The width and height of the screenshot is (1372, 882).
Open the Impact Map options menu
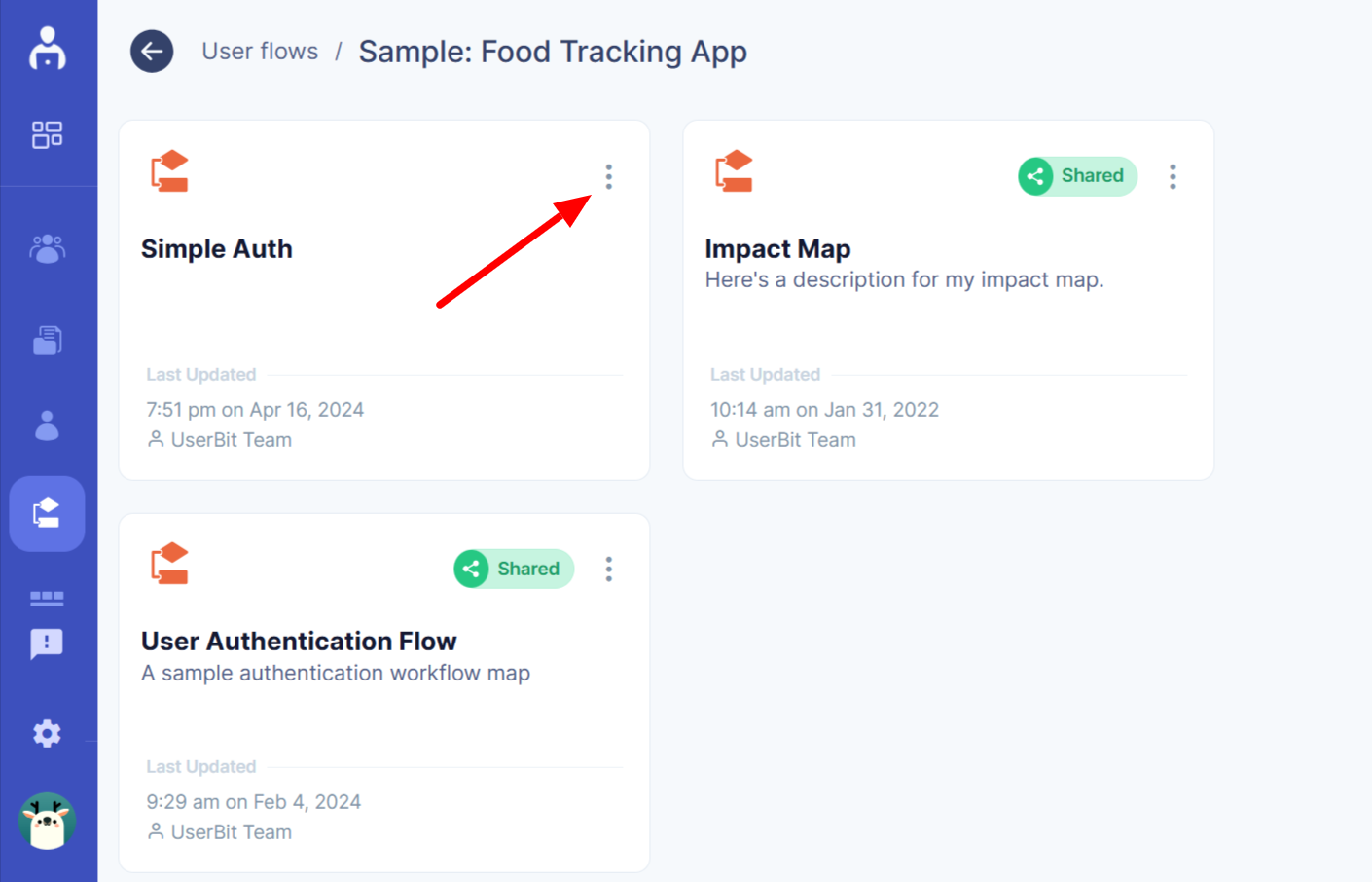pyautogui.click(x=1173, y=176)
